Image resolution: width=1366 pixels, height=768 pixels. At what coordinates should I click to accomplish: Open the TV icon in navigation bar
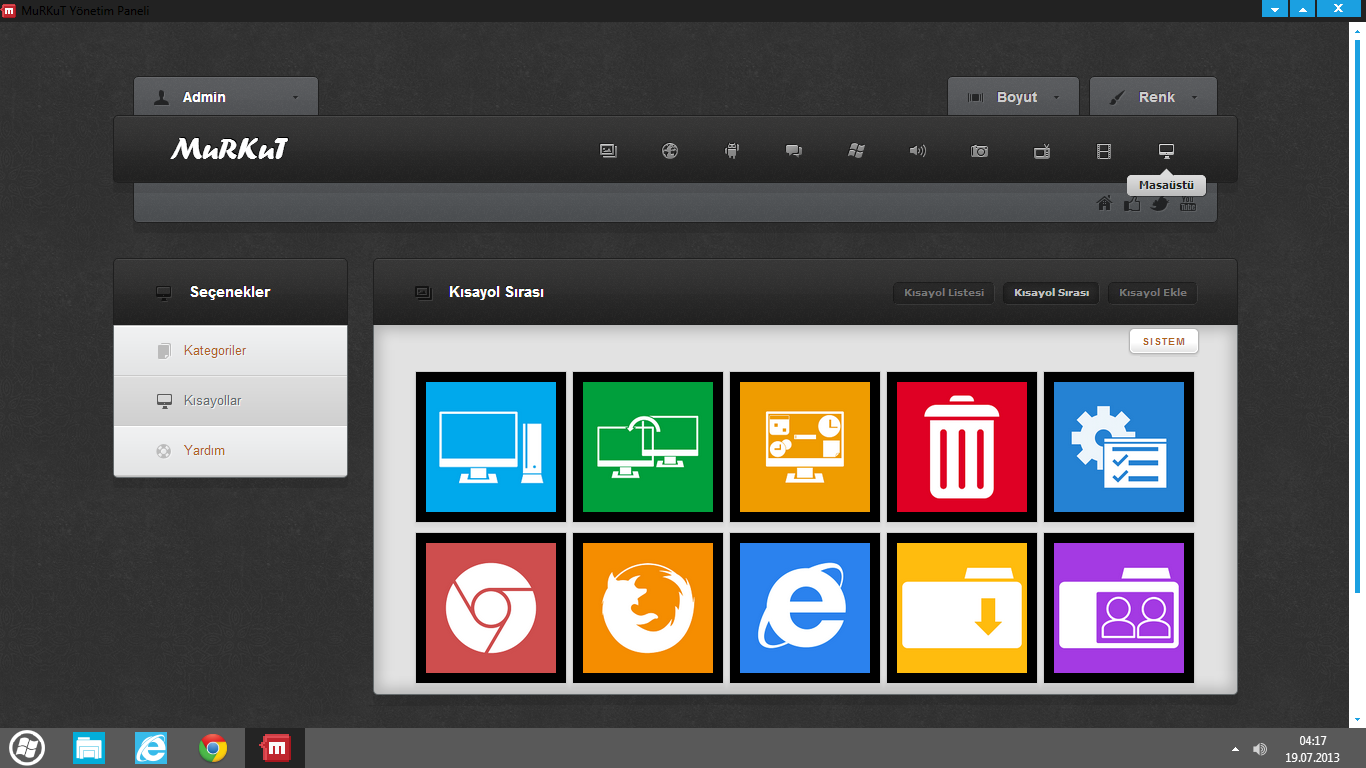[x=1041, y=151]
